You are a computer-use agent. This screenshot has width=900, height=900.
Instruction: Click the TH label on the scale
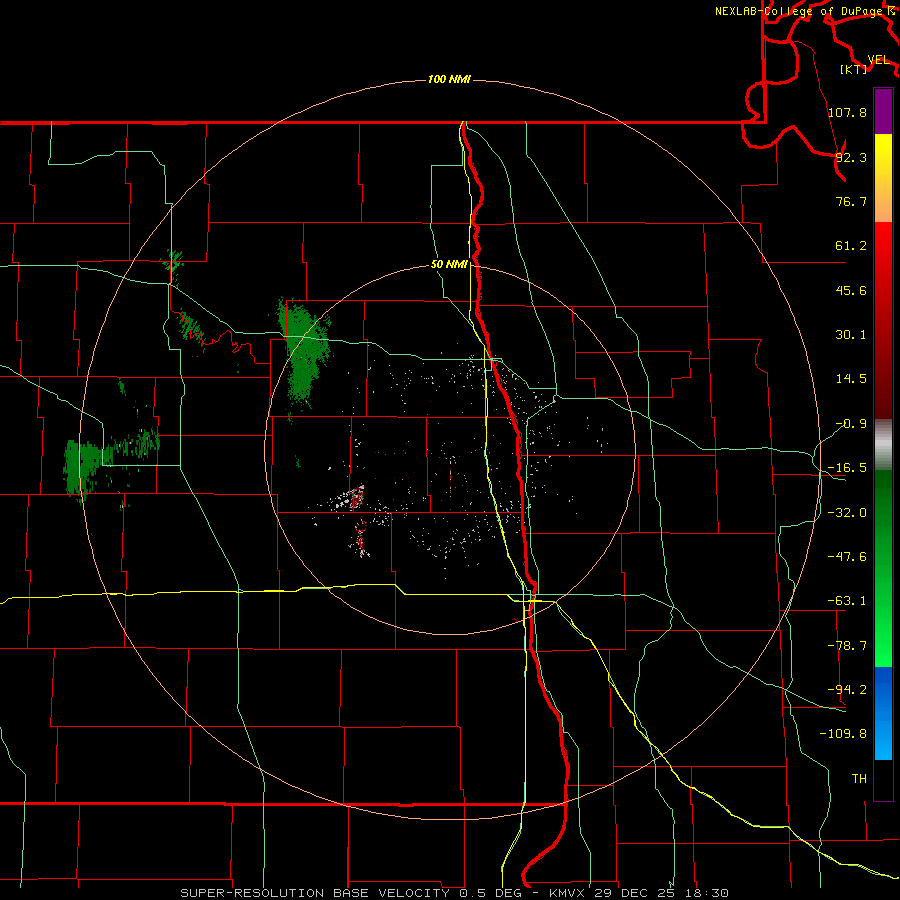(x=859, y=779)
